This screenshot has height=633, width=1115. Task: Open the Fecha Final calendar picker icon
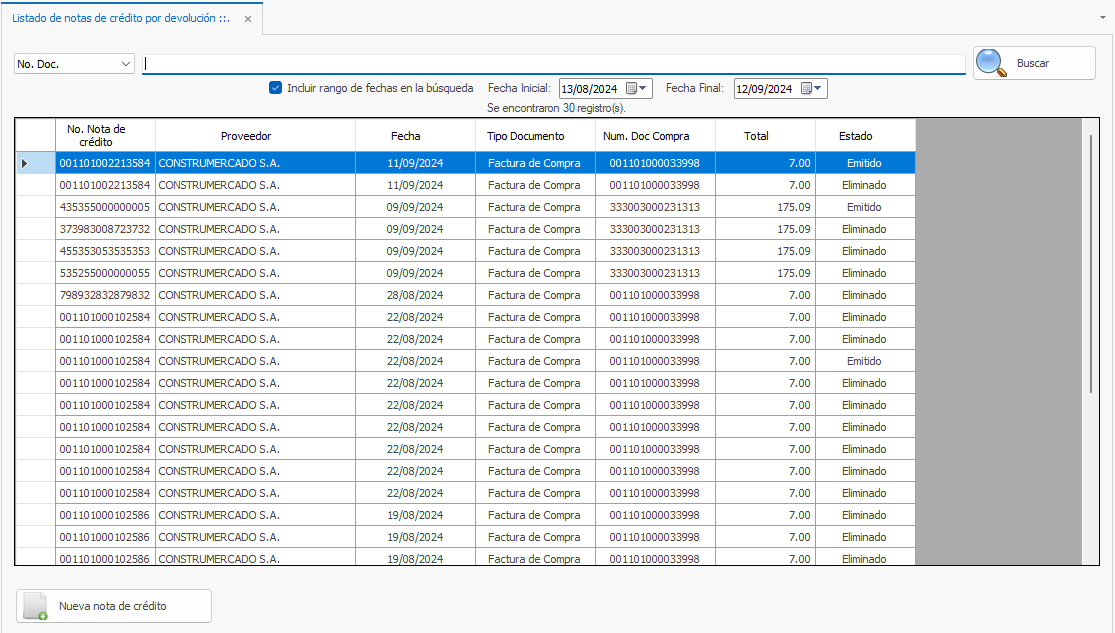[x=806, y=88]
